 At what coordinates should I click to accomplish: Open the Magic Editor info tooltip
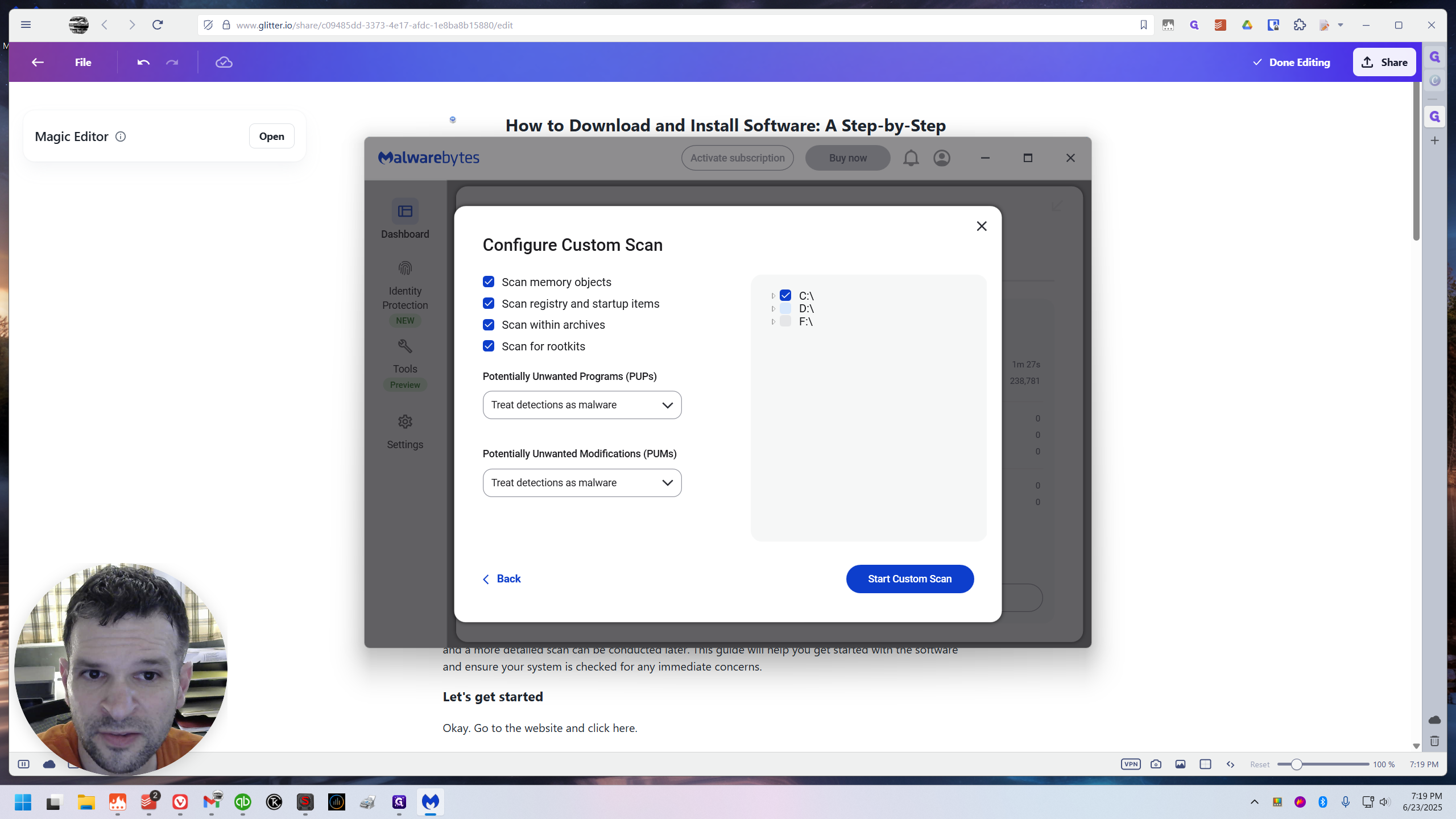[121, 136]
